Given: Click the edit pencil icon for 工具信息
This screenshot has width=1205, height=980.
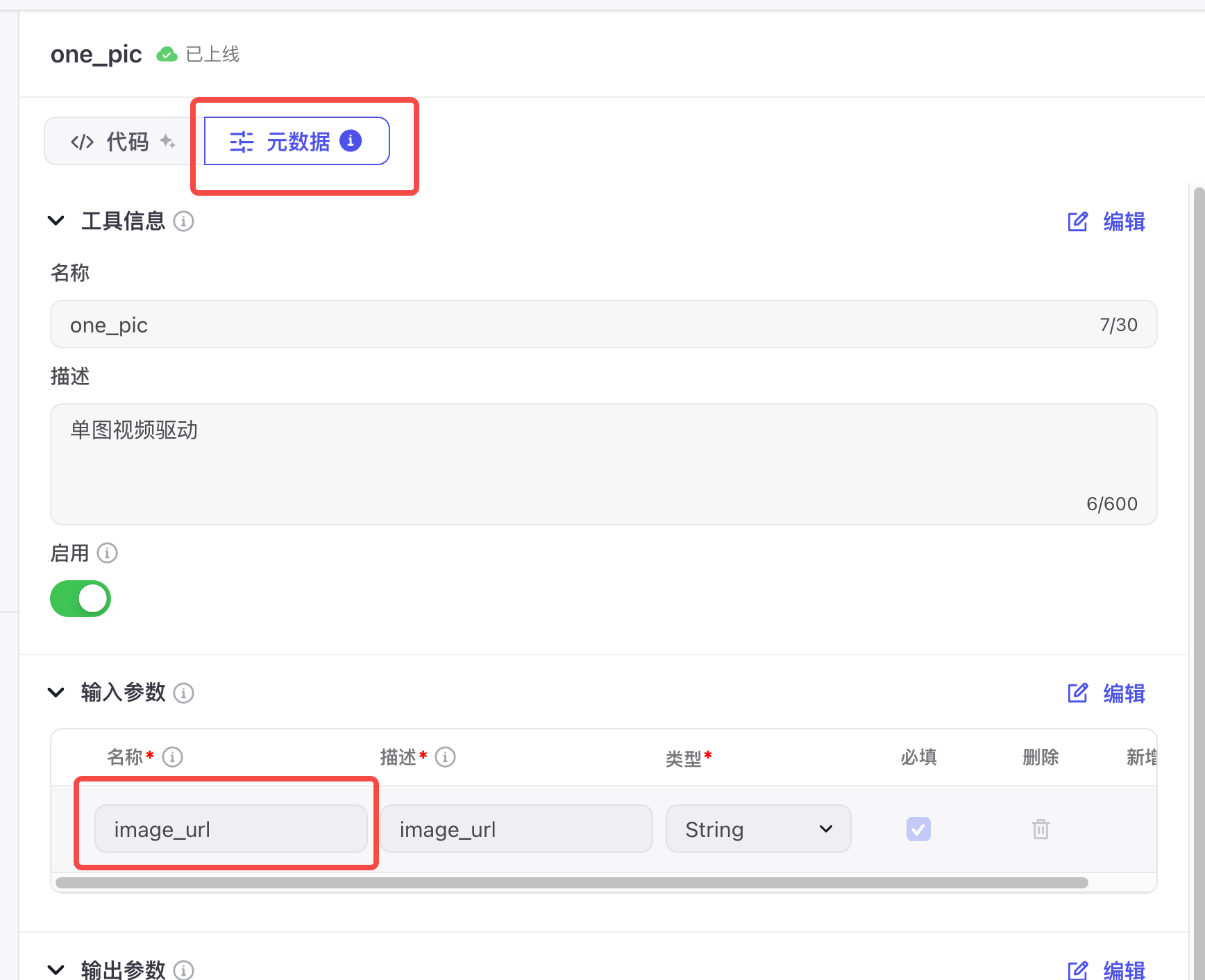Looking at the screenshot, I should pos(1077,222).
